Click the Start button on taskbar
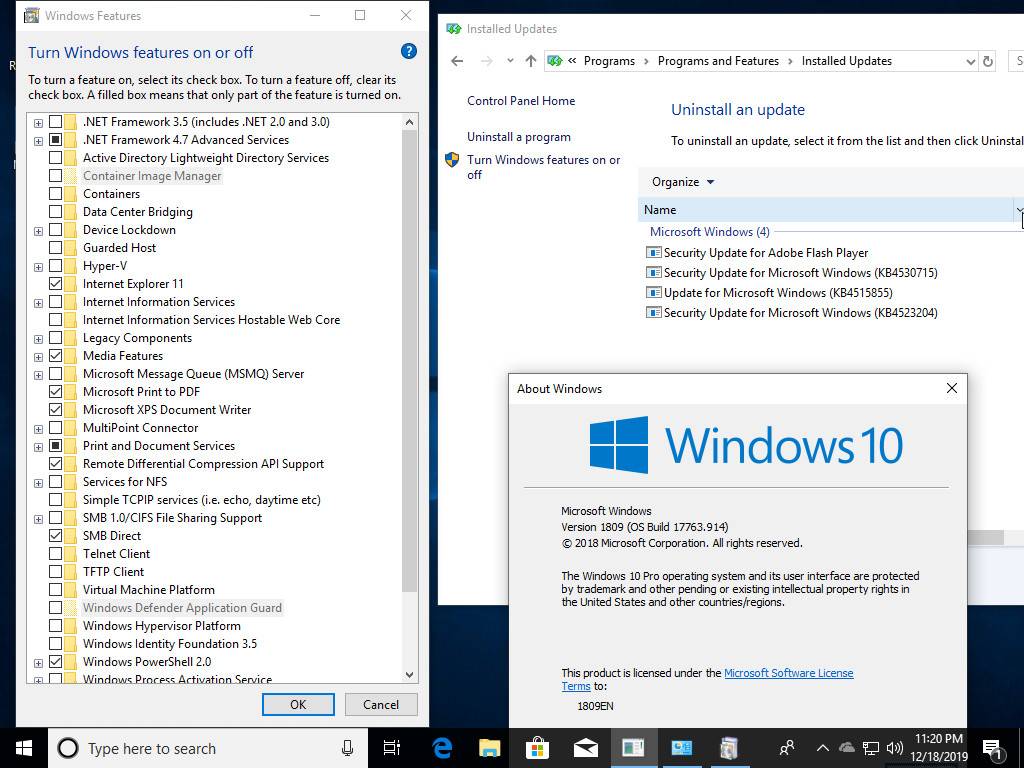 (24, 748)
